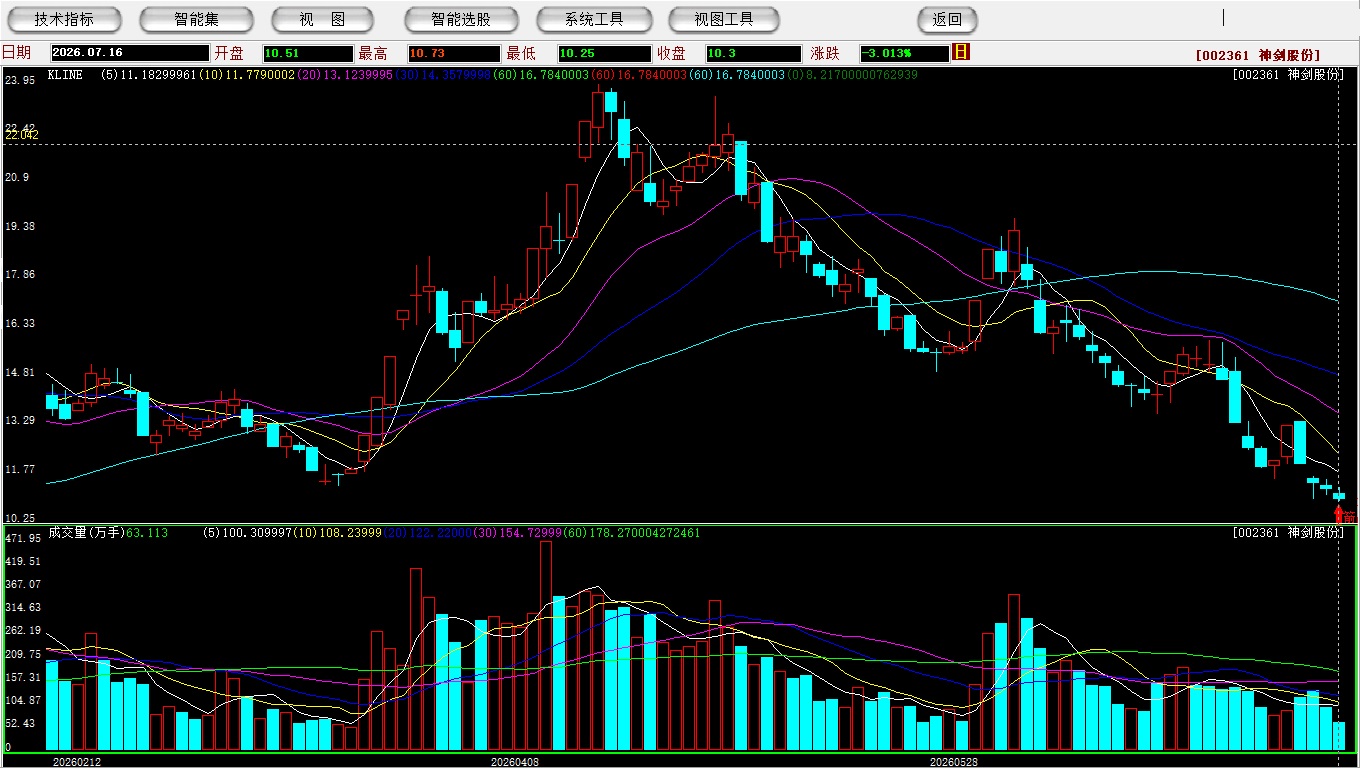Viewport: 1360px width, 768px height.
Task: Click the orange 日 daily-period icon
Action: click(x=961, y=53)
